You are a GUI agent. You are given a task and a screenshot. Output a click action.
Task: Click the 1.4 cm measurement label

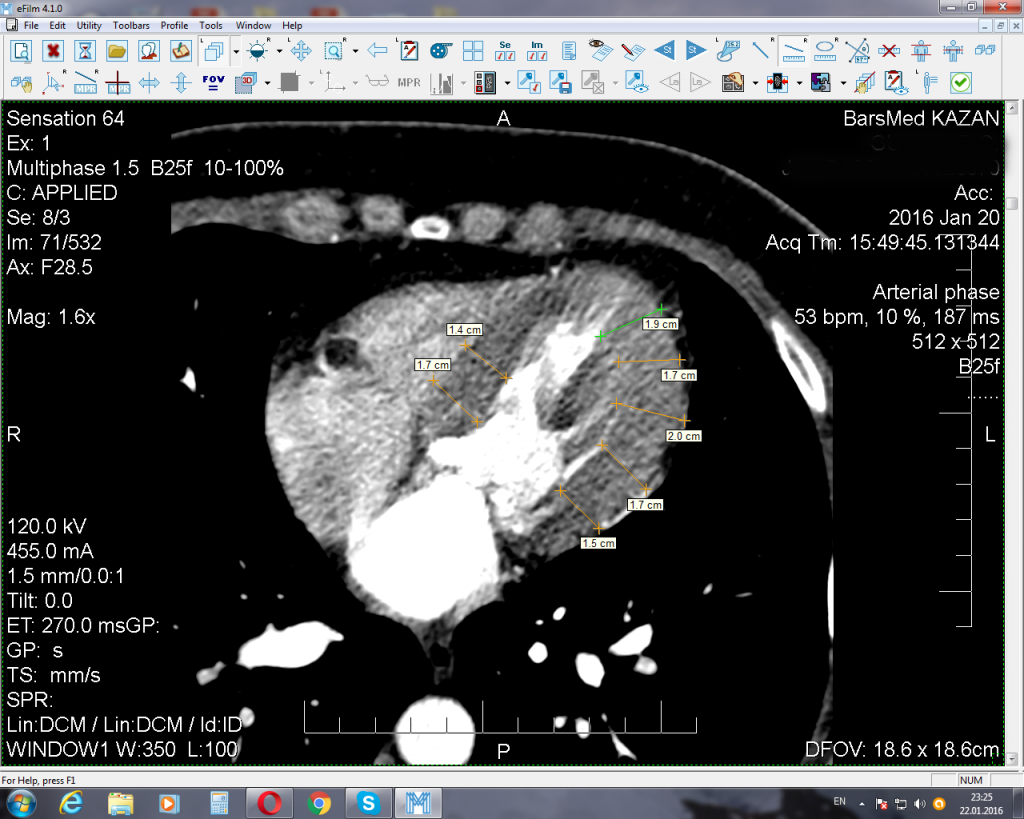point(464,330)
